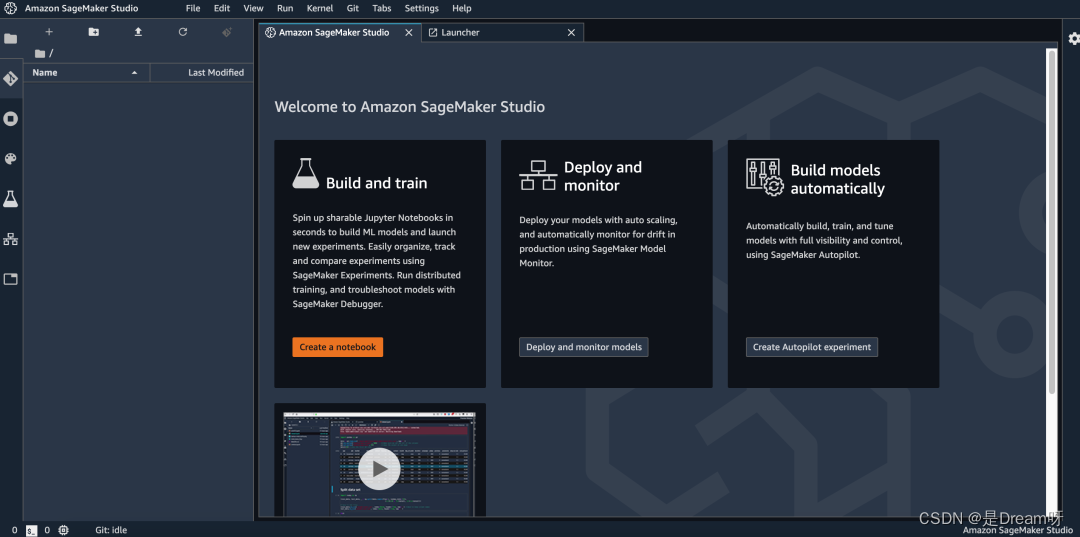Click the Create a notebook button
The image size is (1080, 537).
(x=338, y=347)
